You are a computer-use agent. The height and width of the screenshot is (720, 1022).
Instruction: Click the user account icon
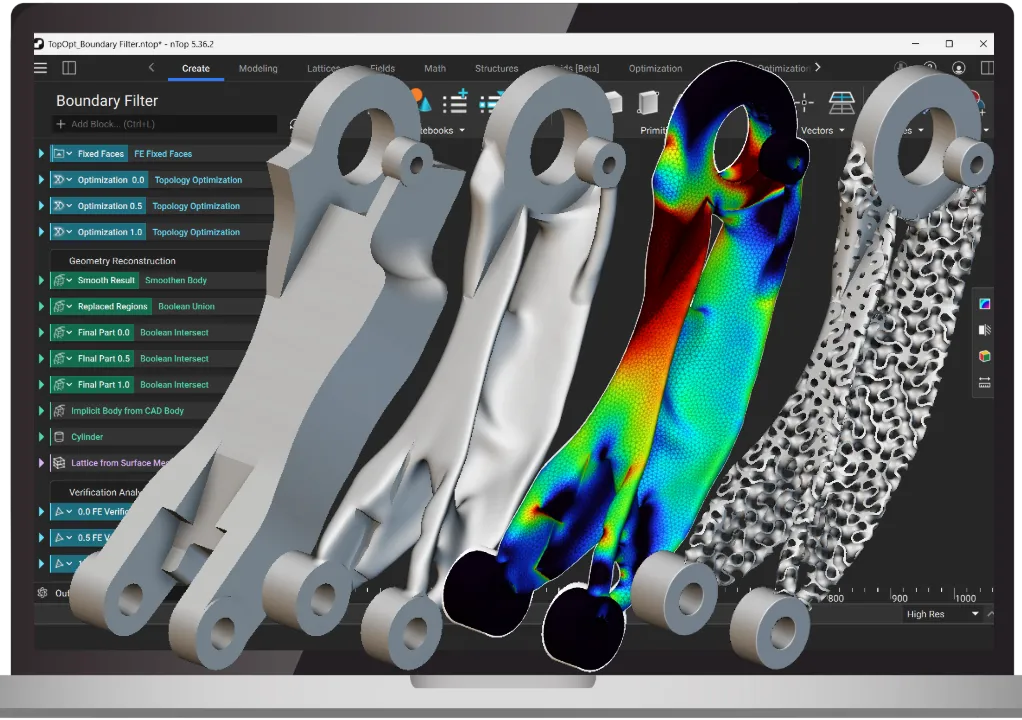coord(959,68)
